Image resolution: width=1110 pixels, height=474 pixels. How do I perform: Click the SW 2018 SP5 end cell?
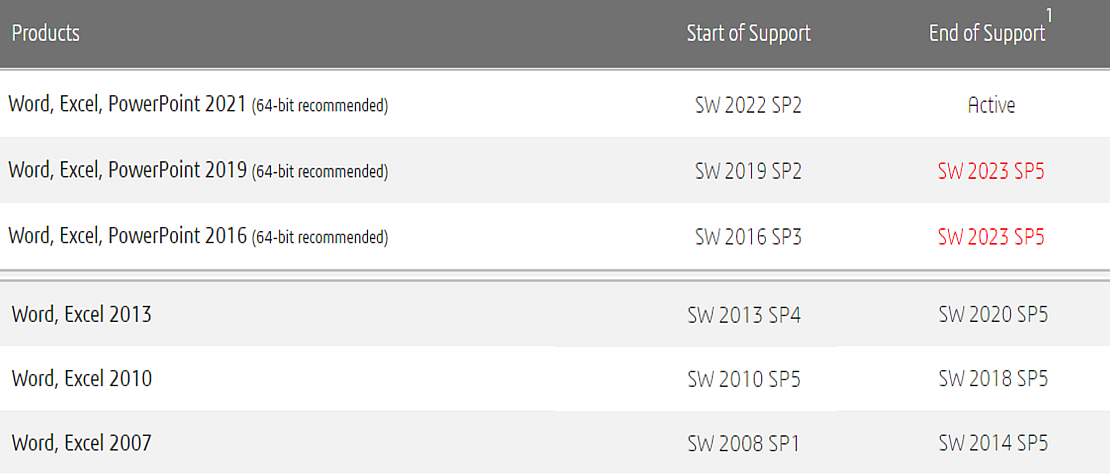993,379
